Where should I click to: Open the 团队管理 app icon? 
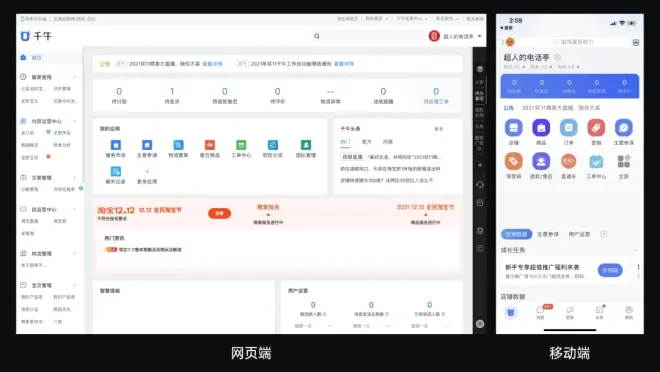(x=306, y=145)
